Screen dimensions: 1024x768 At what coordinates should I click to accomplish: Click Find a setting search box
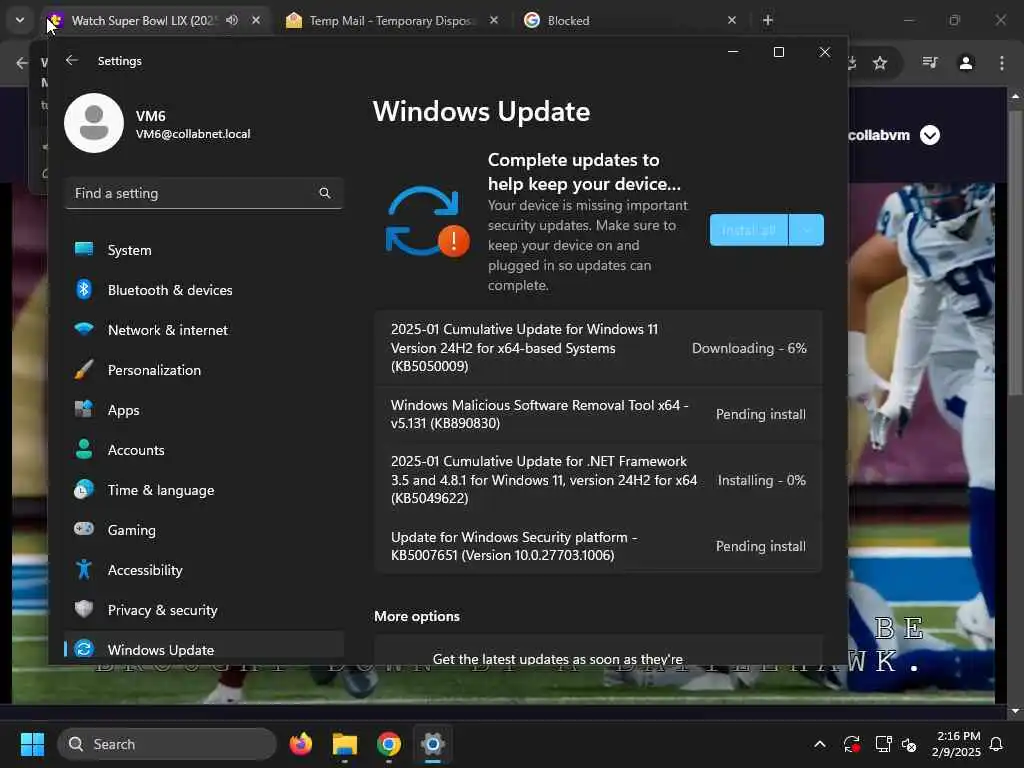pos(204,193)
